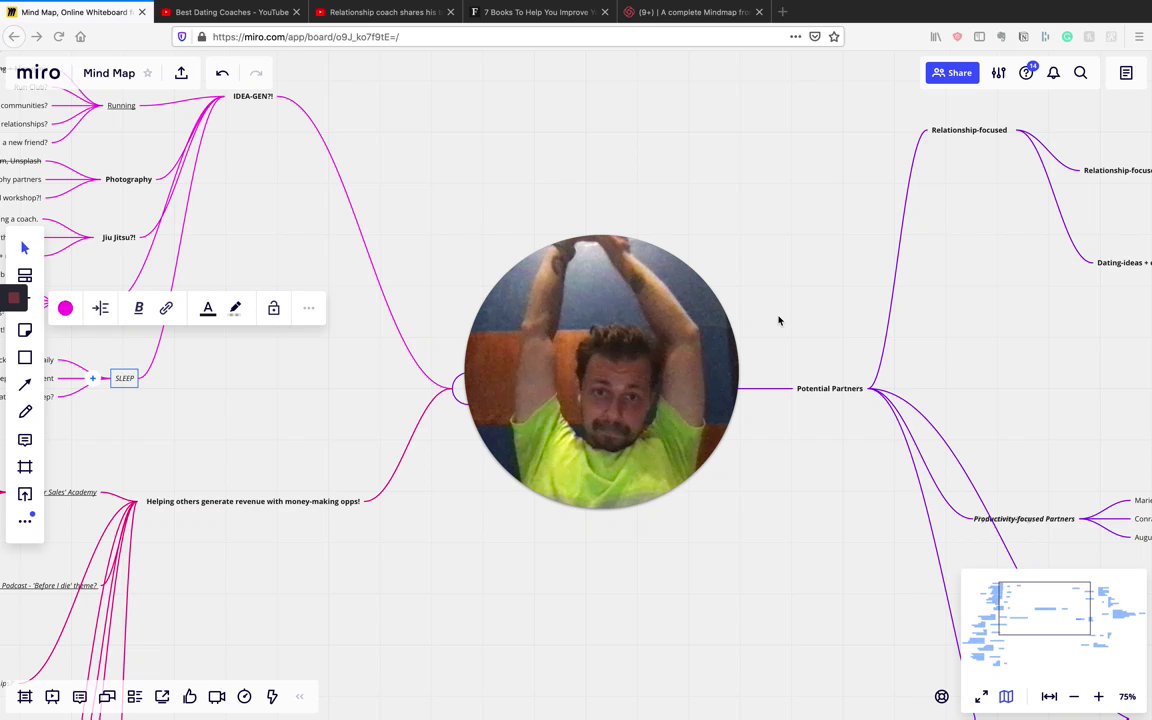Choose the sticky note tool

(x=25, y=330)
